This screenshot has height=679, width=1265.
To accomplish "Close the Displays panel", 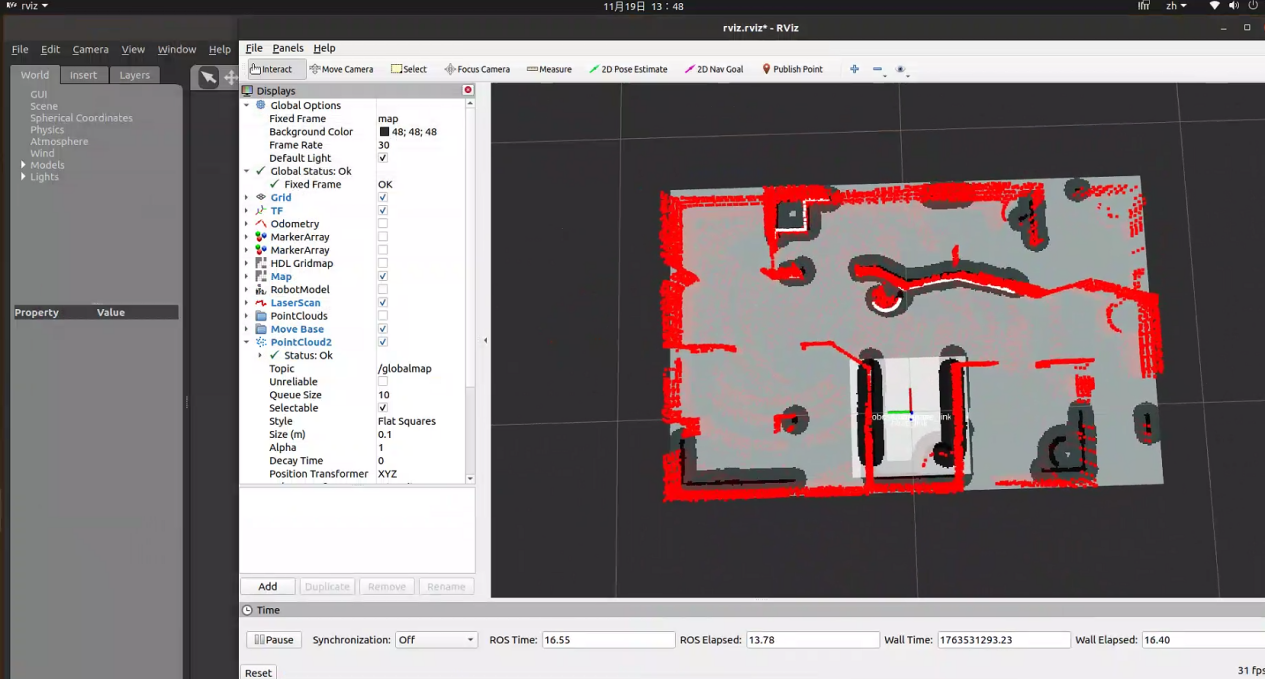I will tap(467, 90).
